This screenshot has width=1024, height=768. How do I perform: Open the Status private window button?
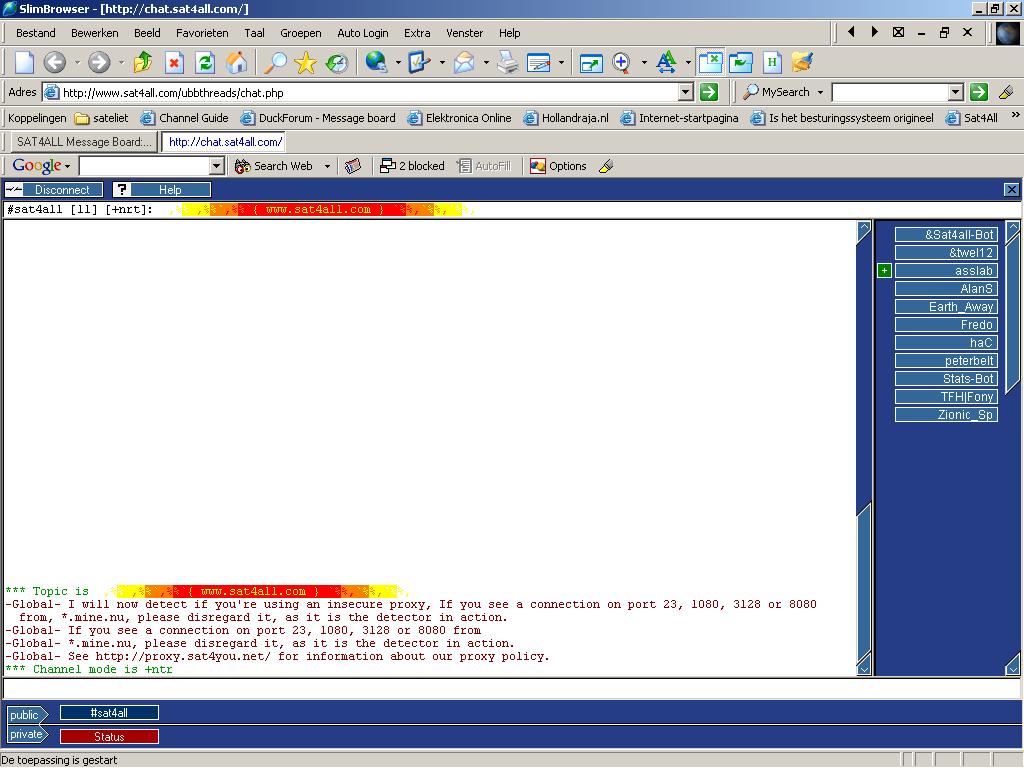pyautogui.click(x=109, y=737)
